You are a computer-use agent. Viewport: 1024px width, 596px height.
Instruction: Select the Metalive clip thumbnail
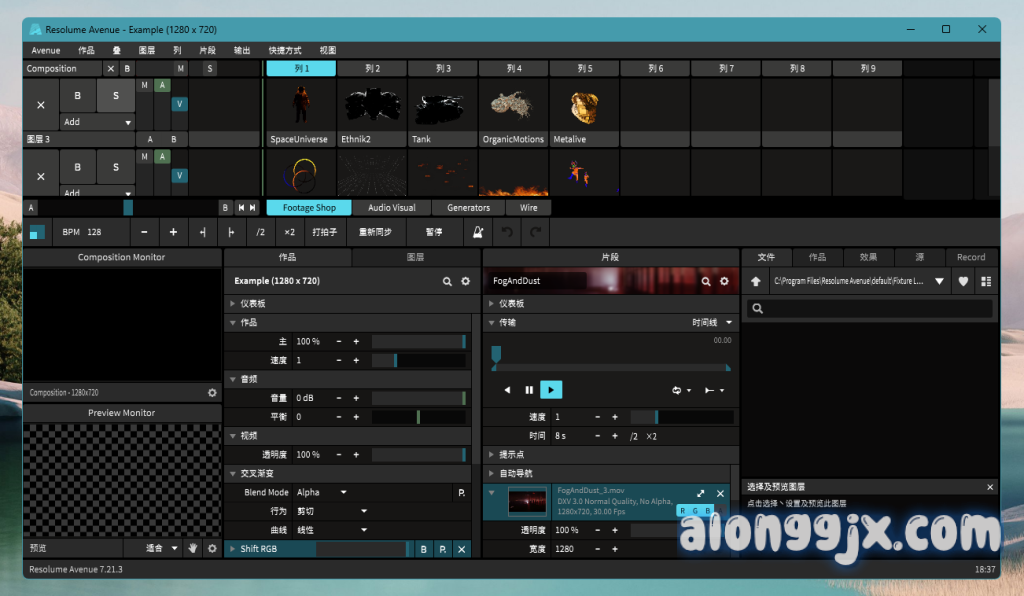point(585,107)
